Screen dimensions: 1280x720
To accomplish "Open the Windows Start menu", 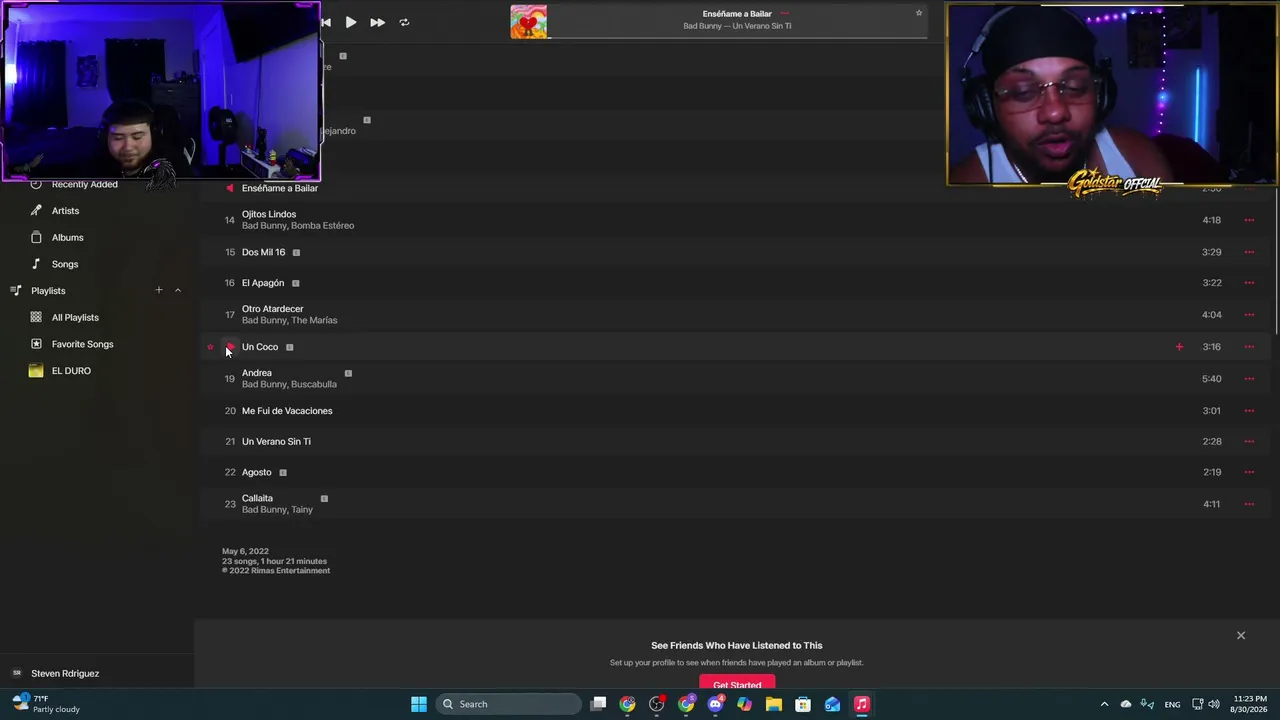I will click(419, 704).
